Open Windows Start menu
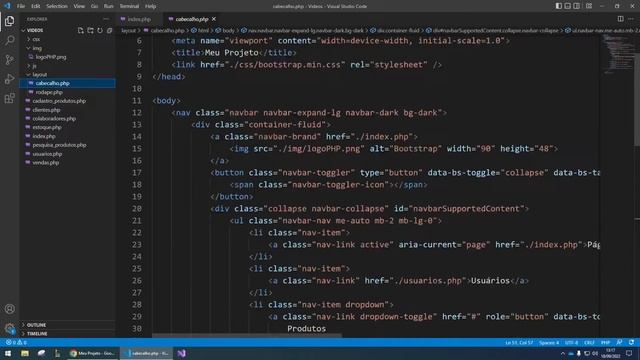 [8, 353]
